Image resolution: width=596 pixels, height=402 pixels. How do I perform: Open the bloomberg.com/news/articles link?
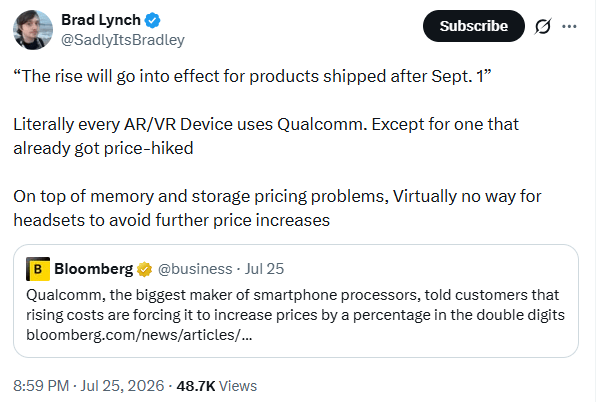139,335
